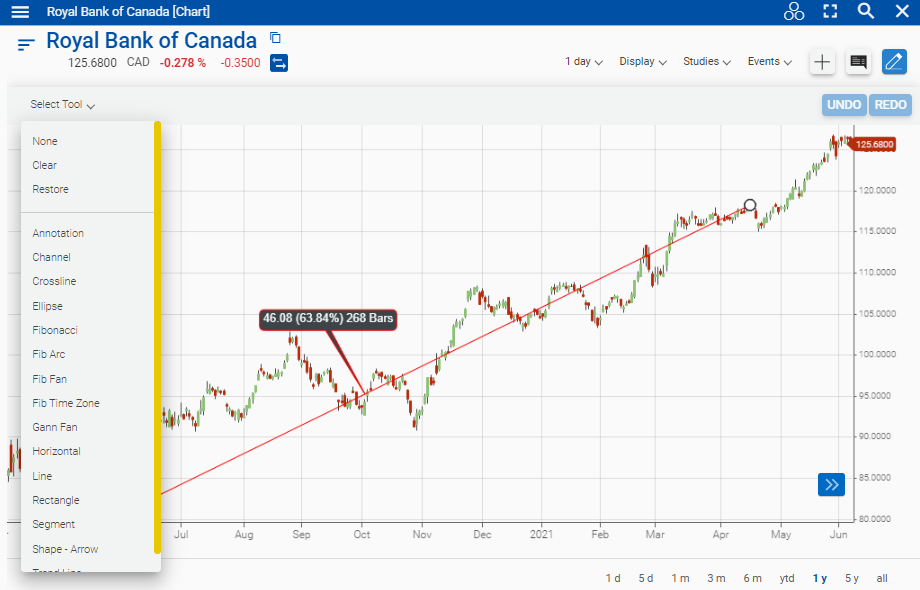Close the chart panel with X
Viewport: 920px width, 590px height.
(x=902, y=11)
